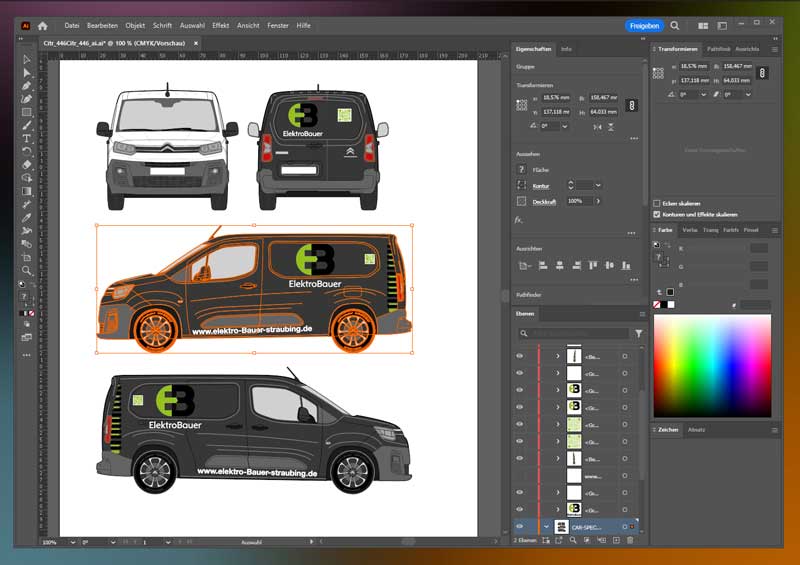The width and height of the screenshot is (800, 565).
Task: Uncheck 'Konturen und Effekte skalieren'
Action: (656, 214)
